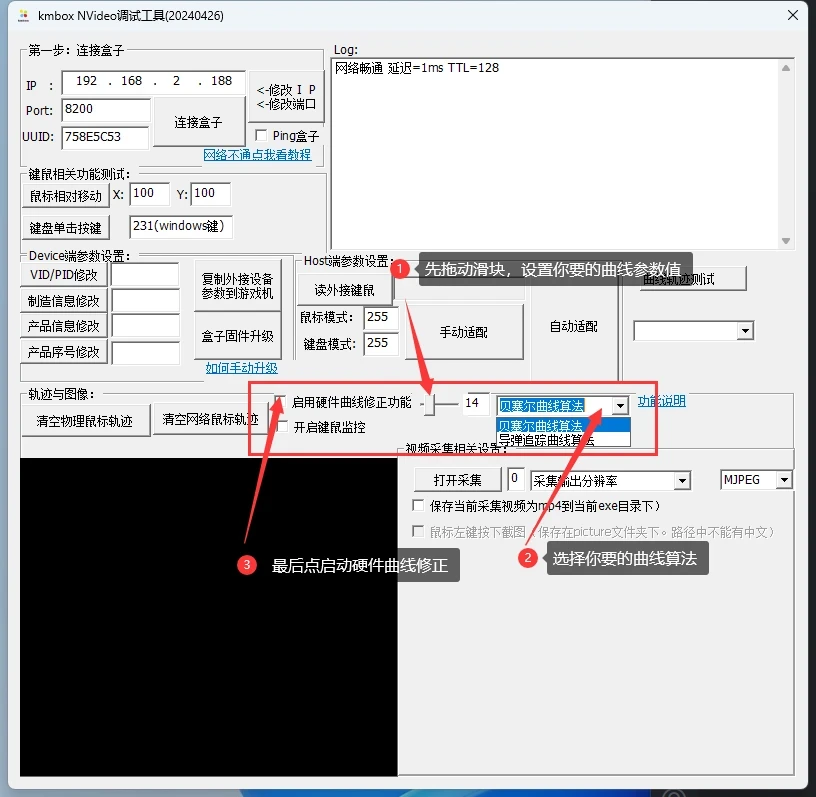Click the input field beside 产品信息修改
816x797 pixels.
point(145,326)
